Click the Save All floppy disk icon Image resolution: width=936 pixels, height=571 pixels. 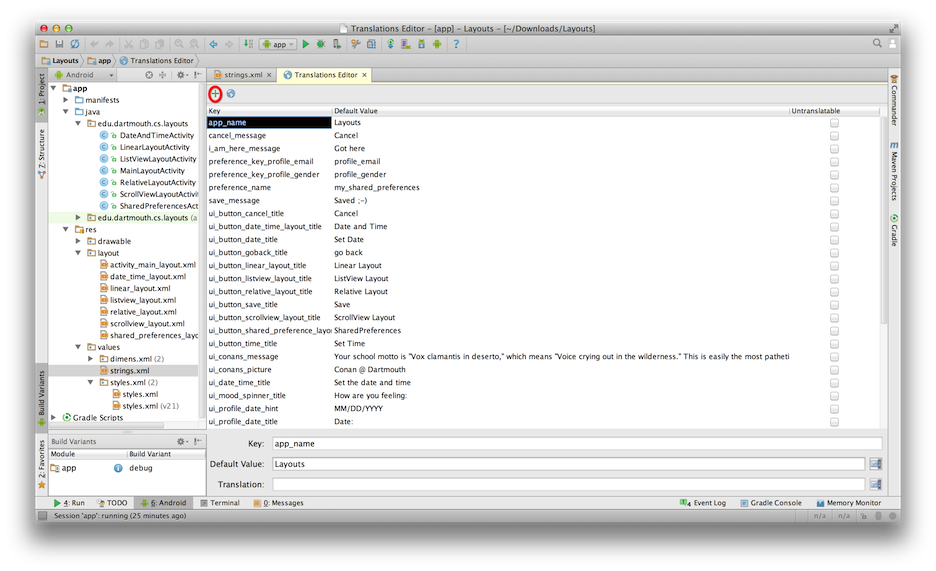tap(60, 44)
